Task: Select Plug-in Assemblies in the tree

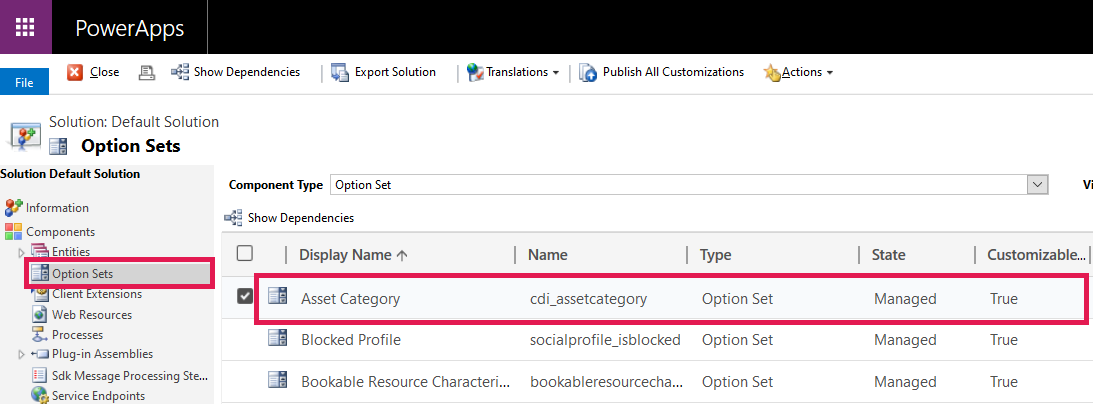Action: point(102,355)
